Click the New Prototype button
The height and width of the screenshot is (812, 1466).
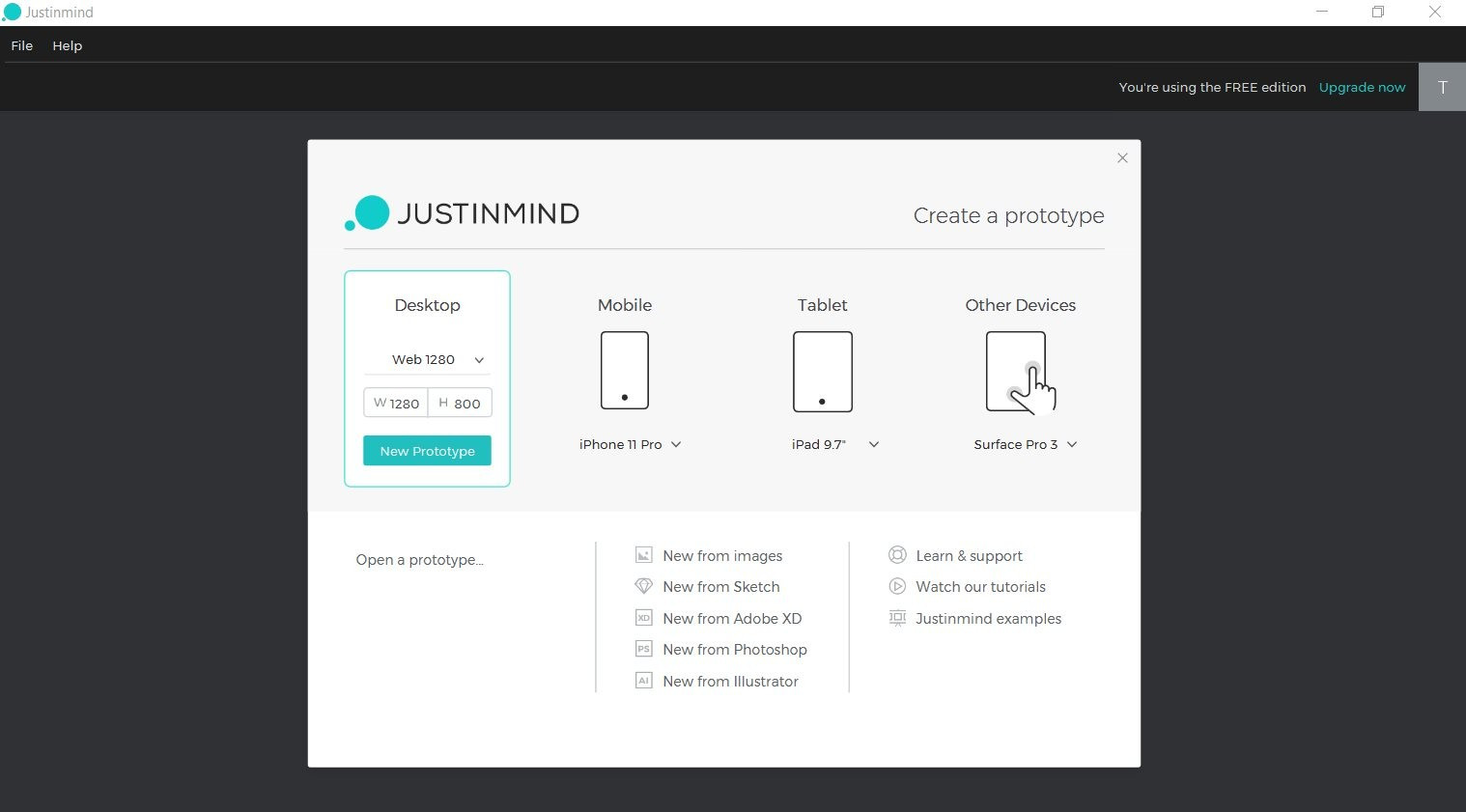(x=427, y=451)
